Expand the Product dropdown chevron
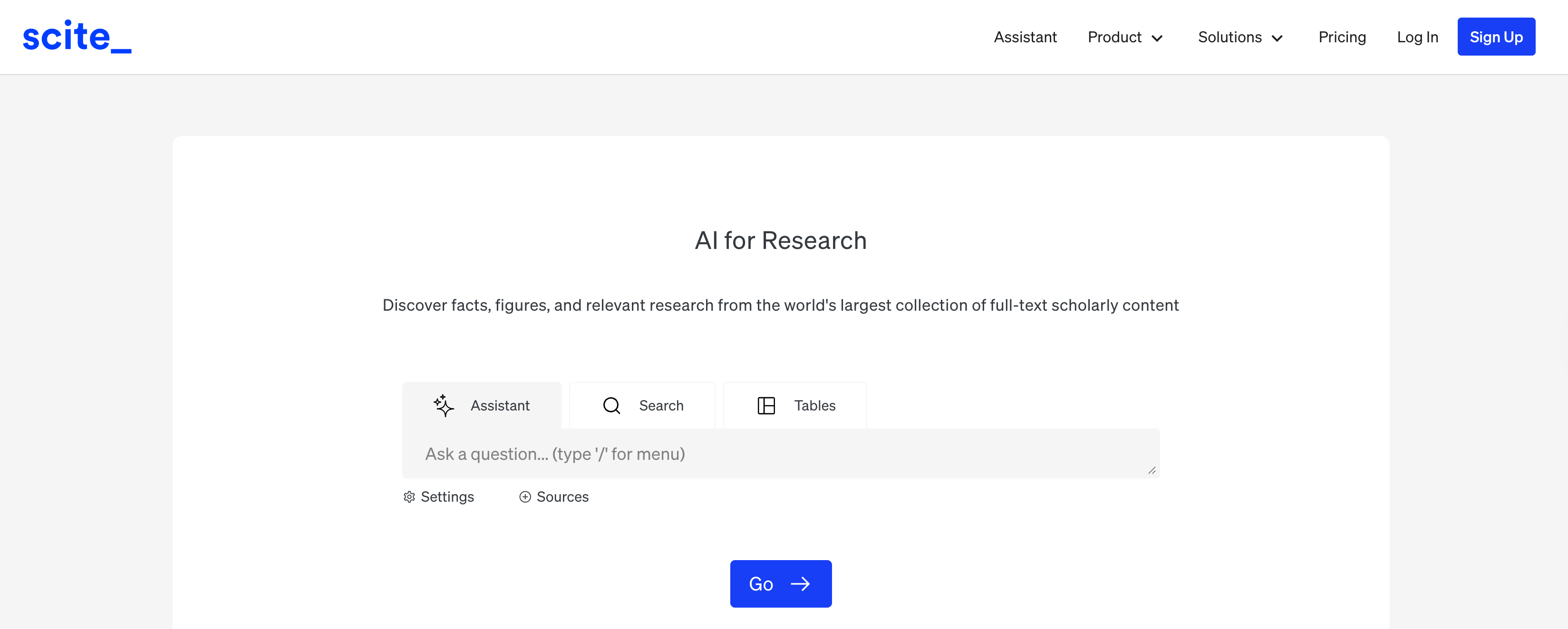1568x629 pixels. [1157, 38]
